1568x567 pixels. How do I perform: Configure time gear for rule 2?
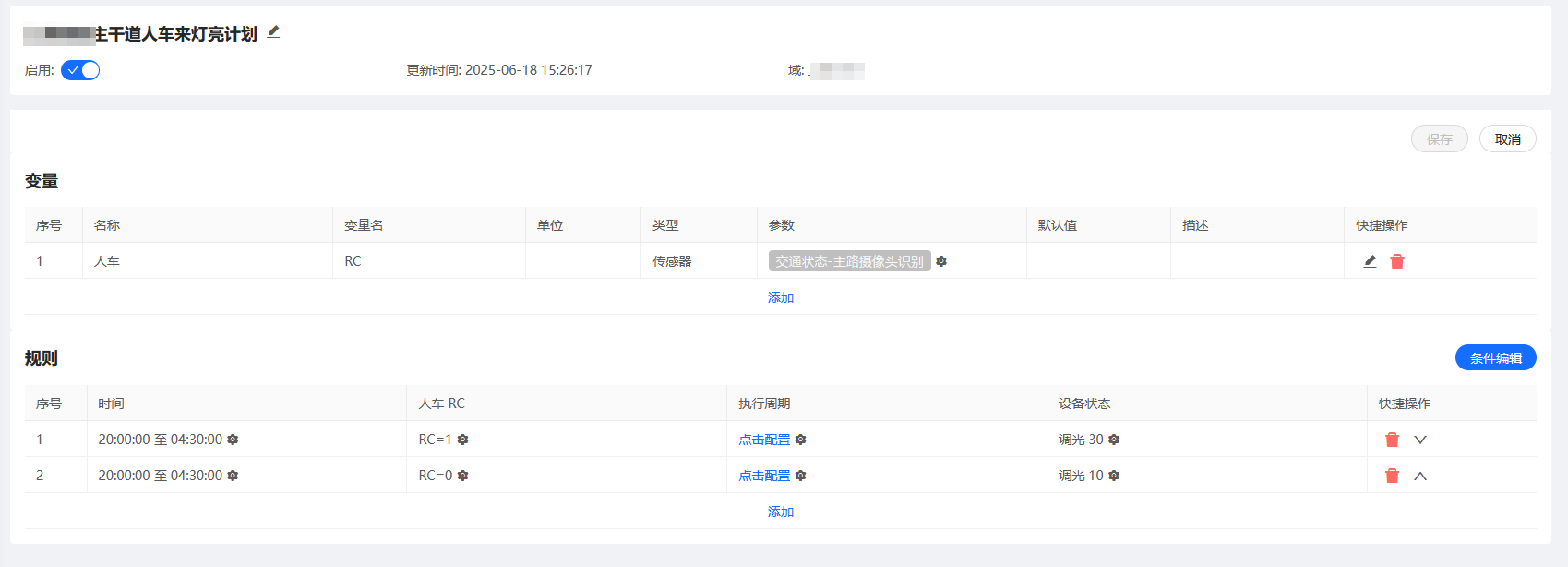233,476
